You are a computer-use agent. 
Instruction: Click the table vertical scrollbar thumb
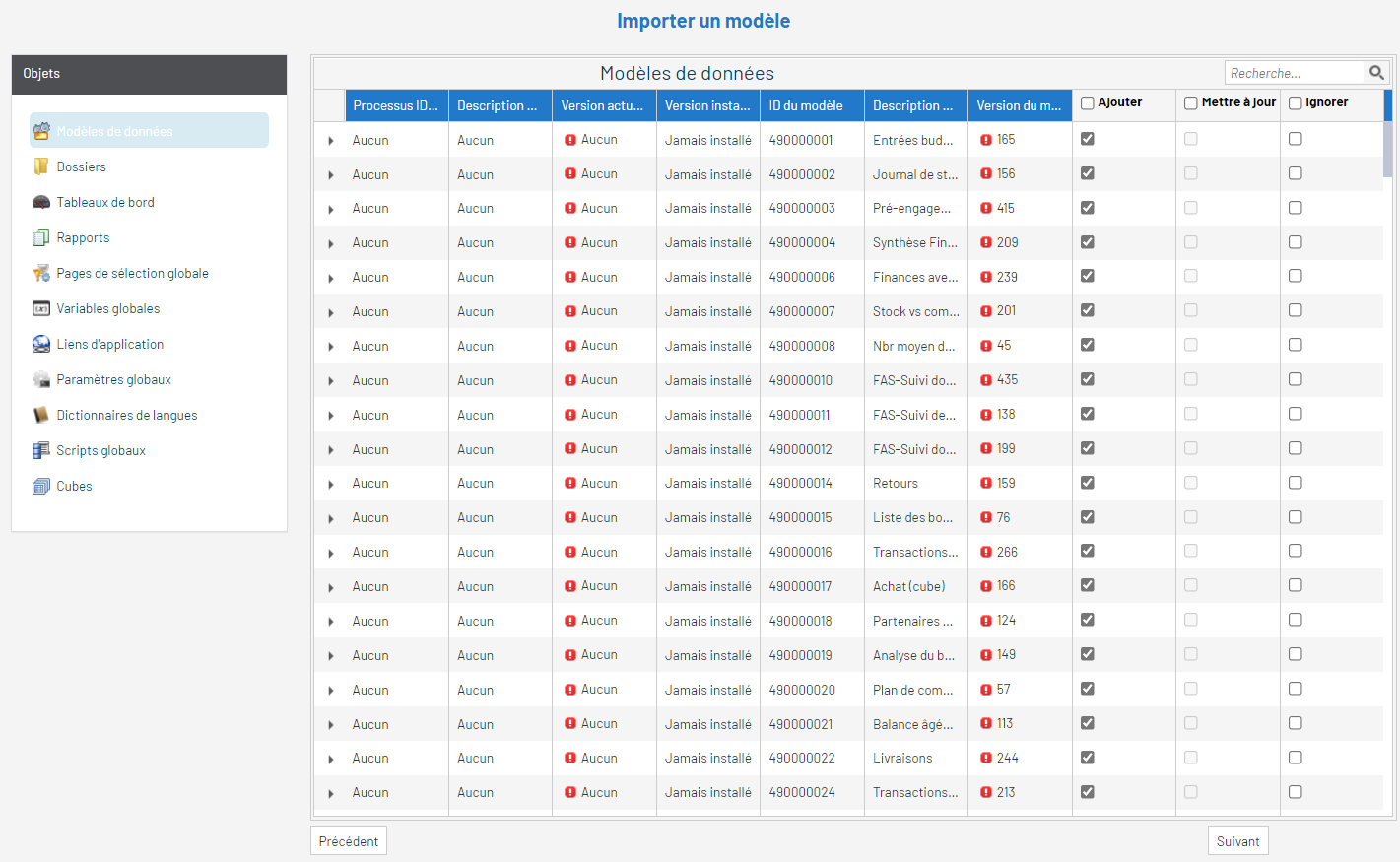click(x=1388, y=148)
